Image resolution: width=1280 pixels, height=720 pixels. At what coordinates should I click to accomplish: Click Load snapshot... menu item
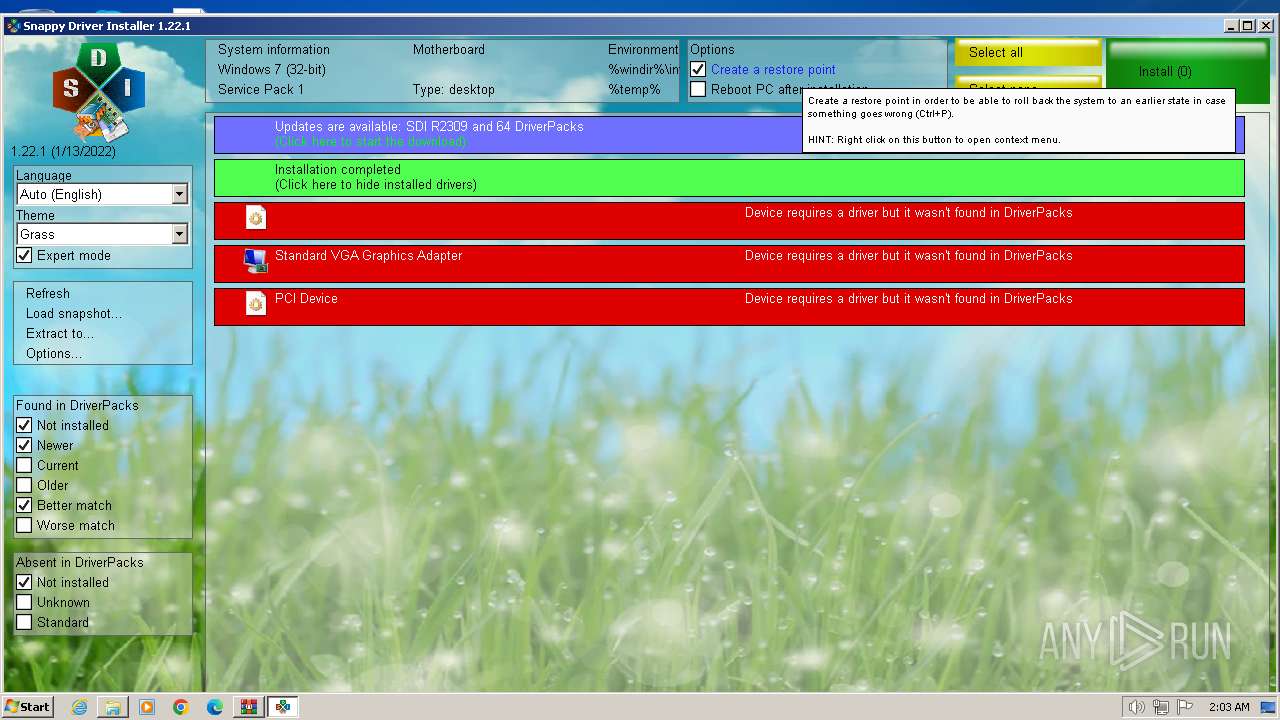tap(74, 314)
